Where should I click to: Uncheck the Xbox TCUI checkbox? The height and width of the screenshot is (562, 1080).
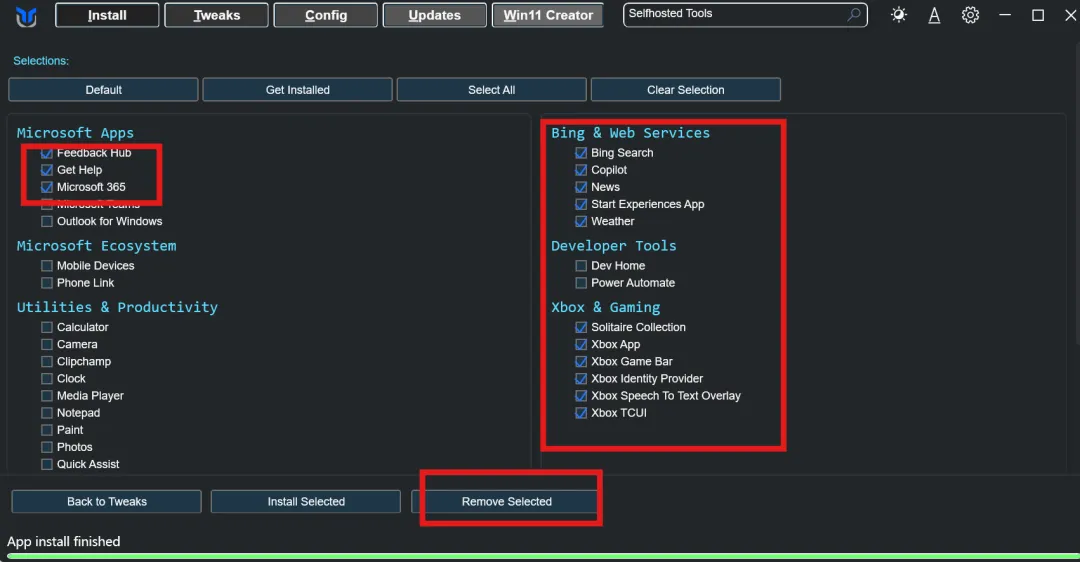581,413
